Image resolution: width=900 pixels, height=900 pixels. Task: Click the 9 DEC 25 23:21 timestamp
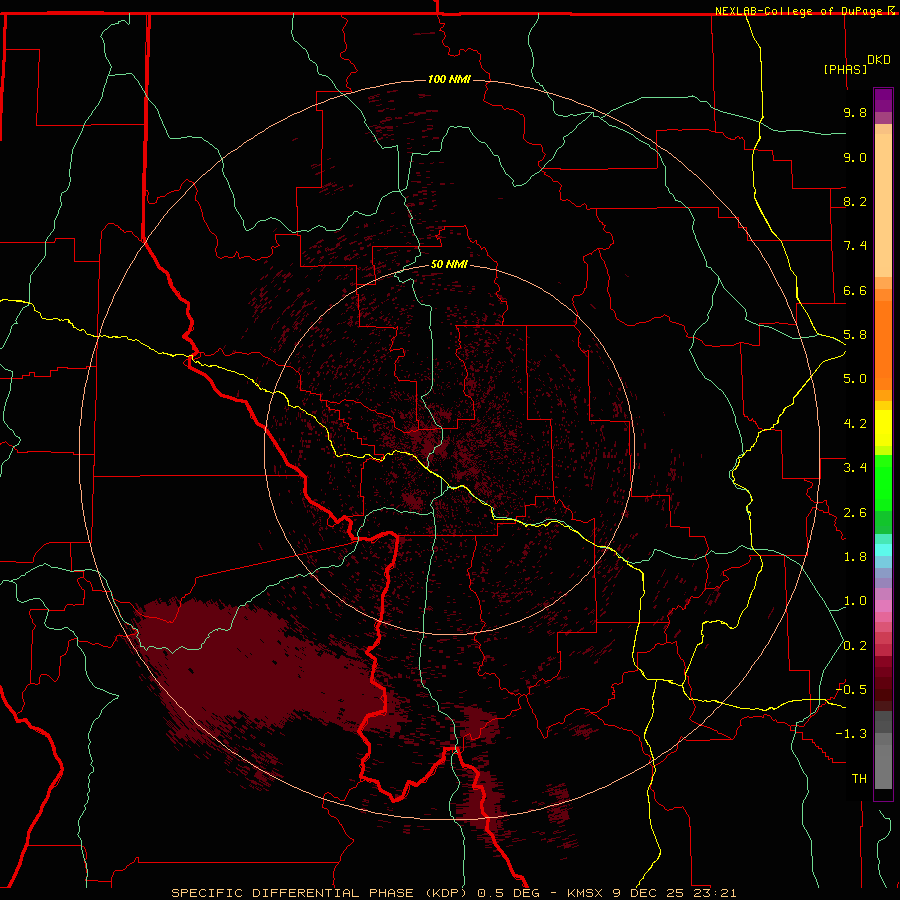(674, 893)
